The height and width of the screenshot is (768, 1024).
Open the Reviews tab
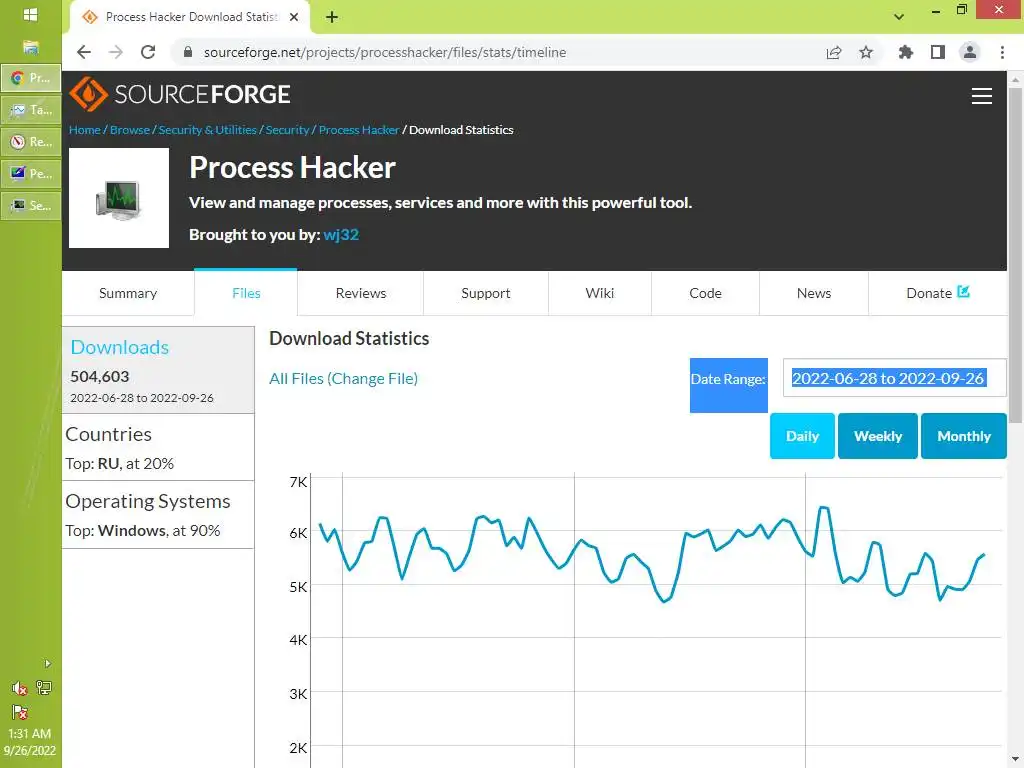tap(360, 293)
